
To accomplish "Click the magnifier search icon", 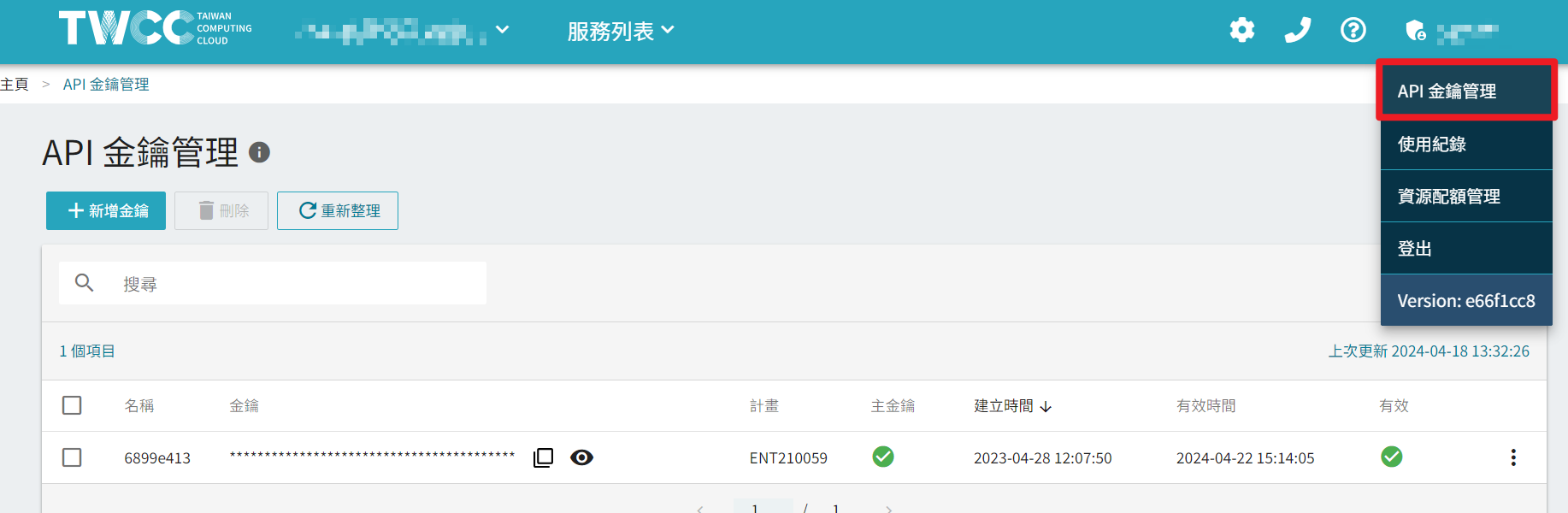I will pos(84,282).
